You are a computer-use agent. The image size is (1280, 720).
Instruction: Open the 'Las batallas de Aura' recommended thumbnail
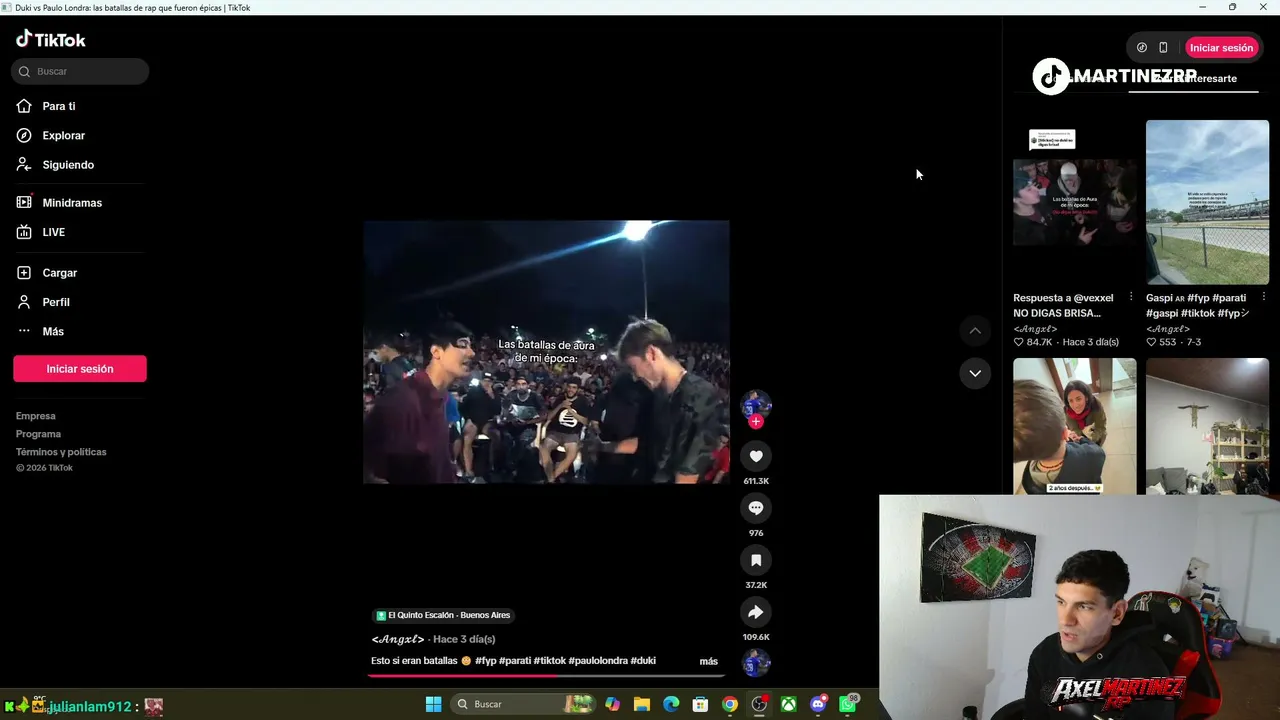click(x=1075, y=203)
